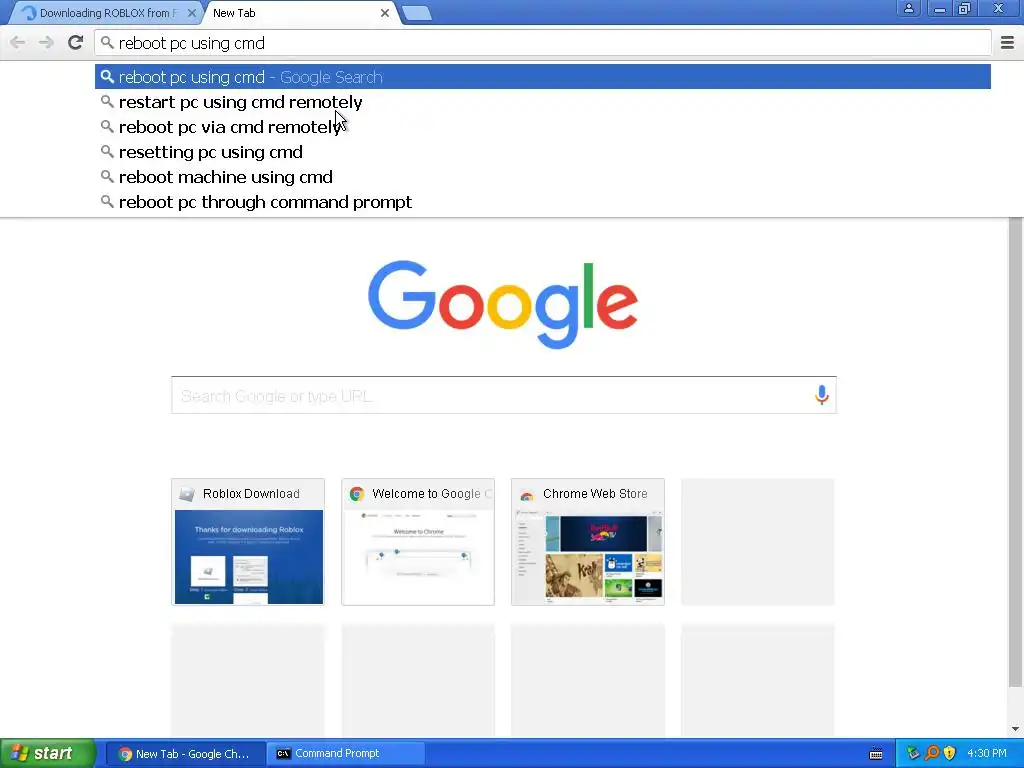1024x768 pixels.
Task: Click the taskbar clock showing 4:30 PM
Action: [987, 754]
